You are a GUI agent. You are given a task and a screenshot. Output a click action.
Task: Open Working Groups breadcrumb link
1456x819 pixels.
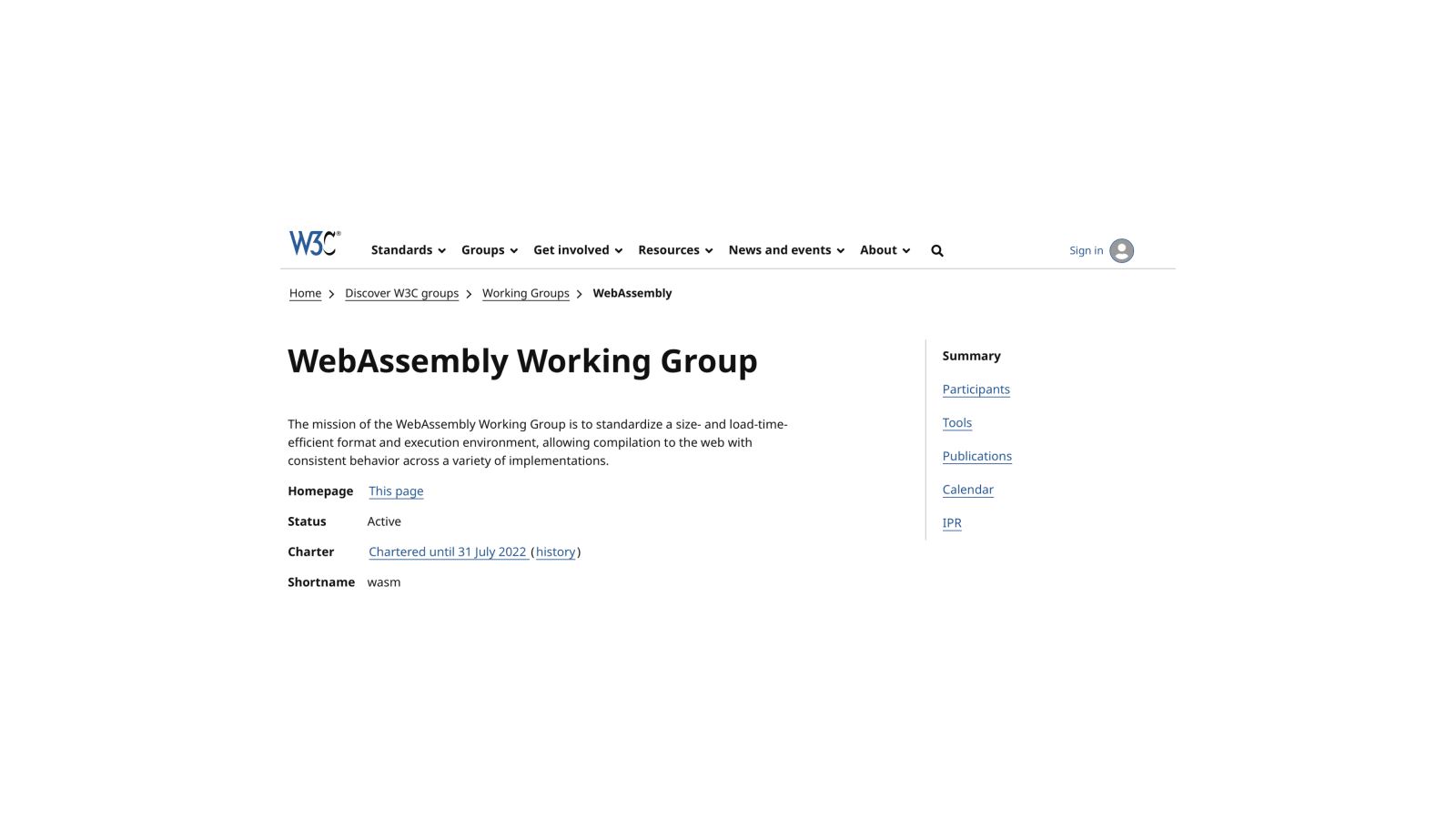(x=525, y=293)
